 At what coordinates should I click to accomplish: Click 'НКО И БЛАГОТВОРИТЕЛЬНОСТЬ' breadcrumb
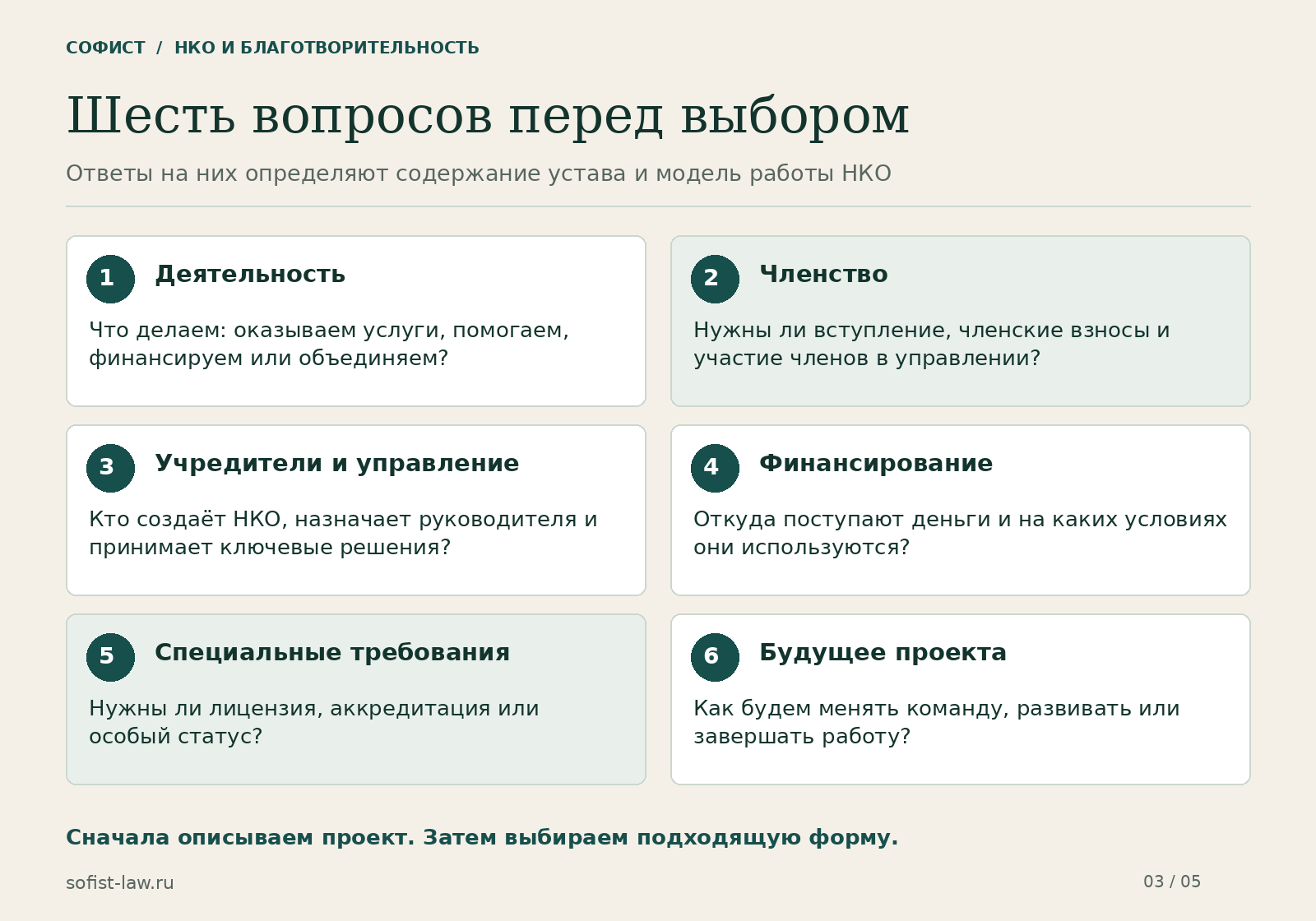[327, 48]
